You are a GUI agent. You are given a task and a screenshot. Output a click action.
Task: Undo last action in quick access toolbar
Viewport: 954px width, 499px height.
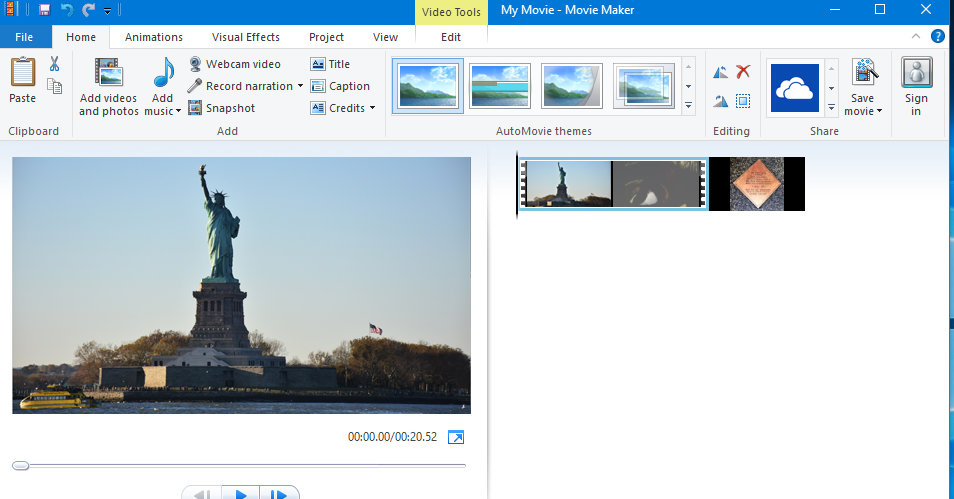click(66, 10)
